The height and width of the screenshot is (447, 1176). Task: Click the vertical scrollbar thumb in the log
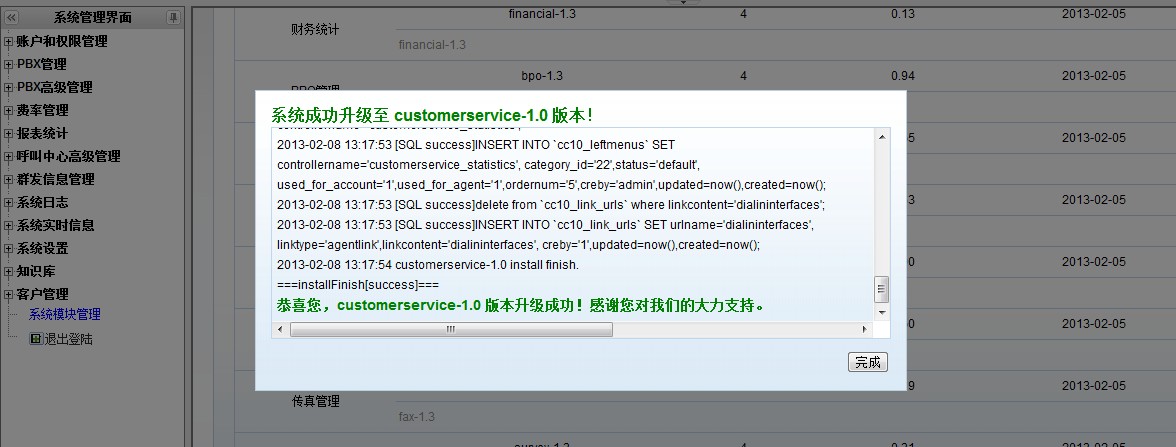click(881, 289)
